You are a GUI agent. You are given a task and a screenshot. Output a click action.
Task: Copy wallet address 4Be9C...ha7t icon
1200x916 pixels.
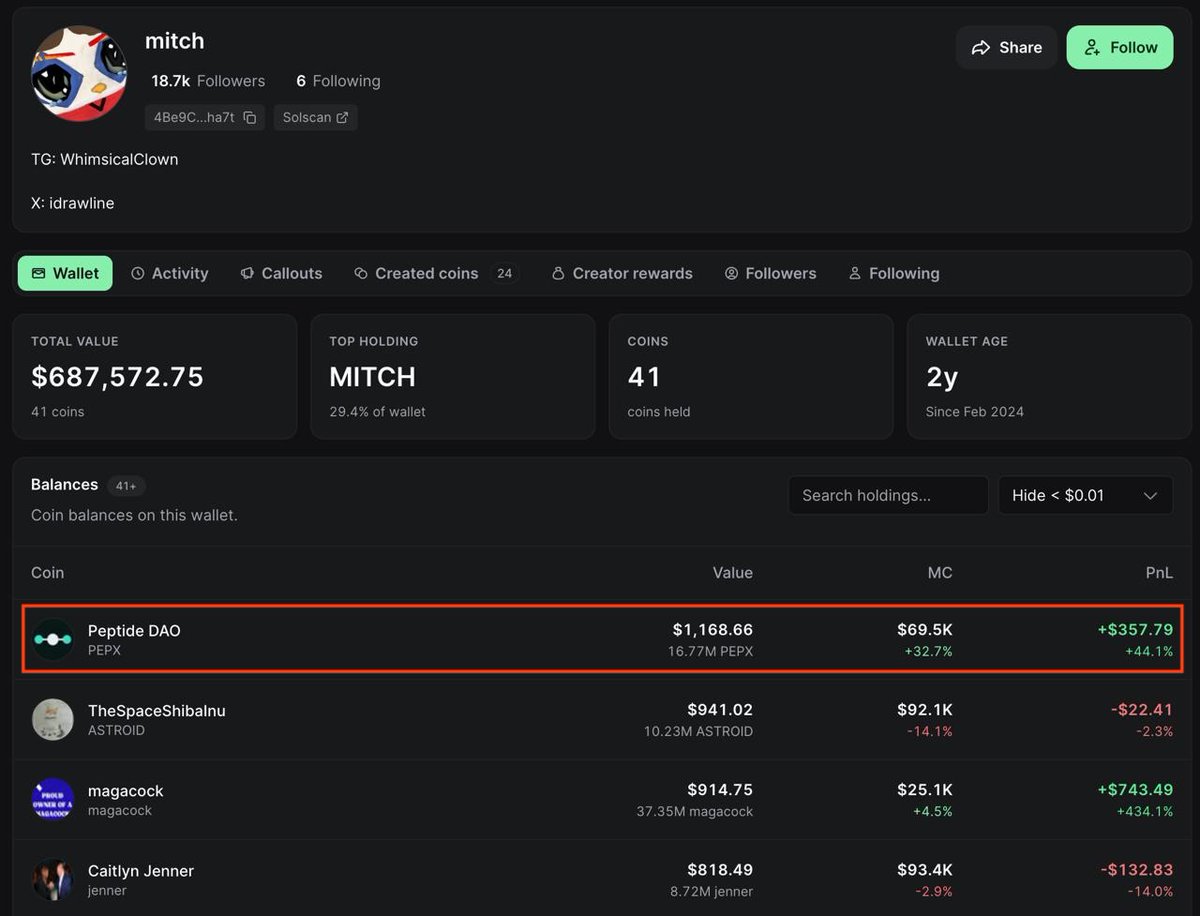click(x=250, y=118)
